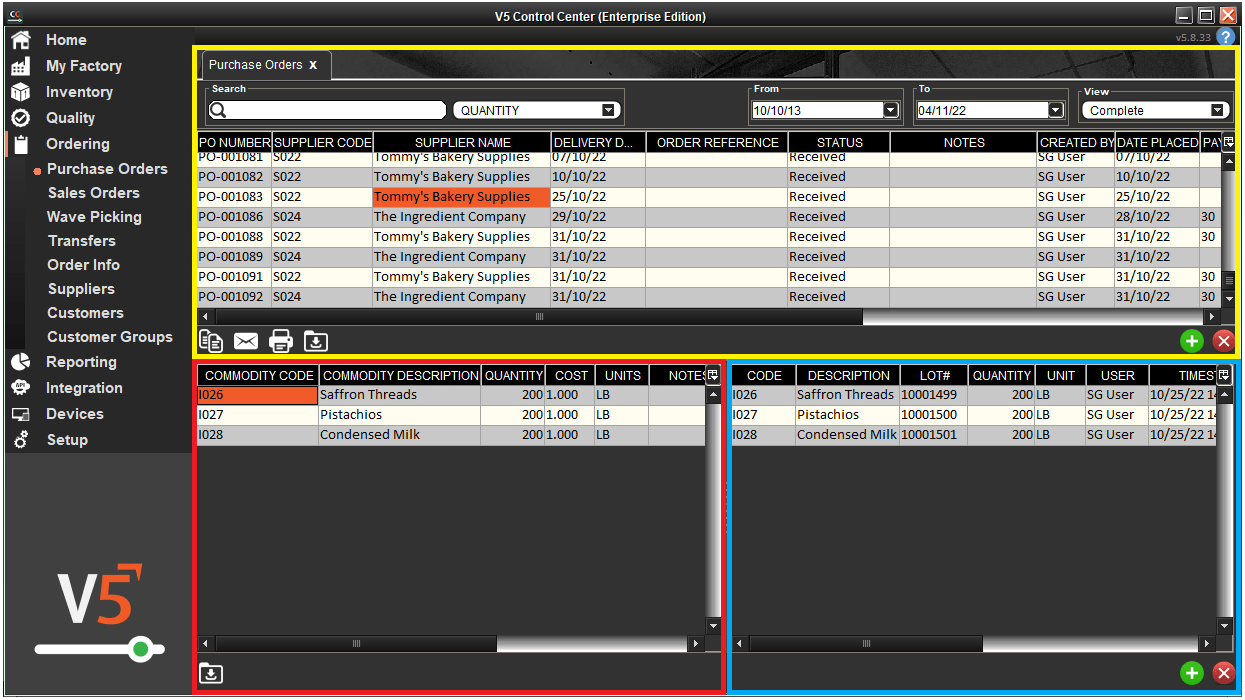Click the Setup gears icon
This screenshot has width=1245, height=700.
tap(20, 440)
